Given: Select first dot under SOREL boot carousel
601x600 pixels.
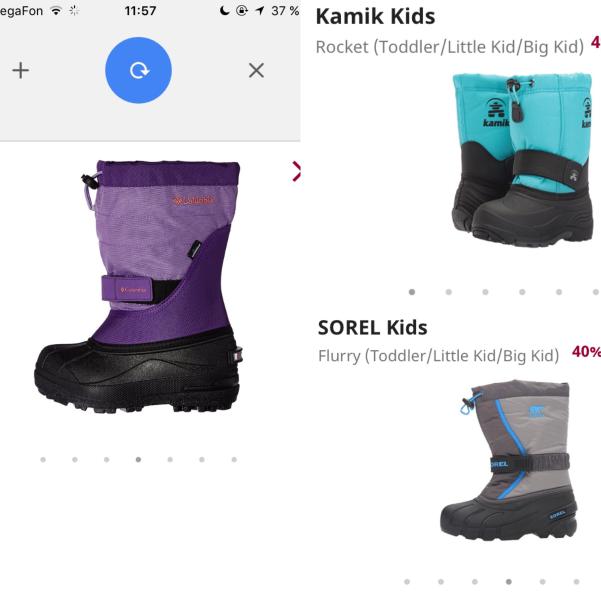Looking at the screenshot, I should point(407,582).
